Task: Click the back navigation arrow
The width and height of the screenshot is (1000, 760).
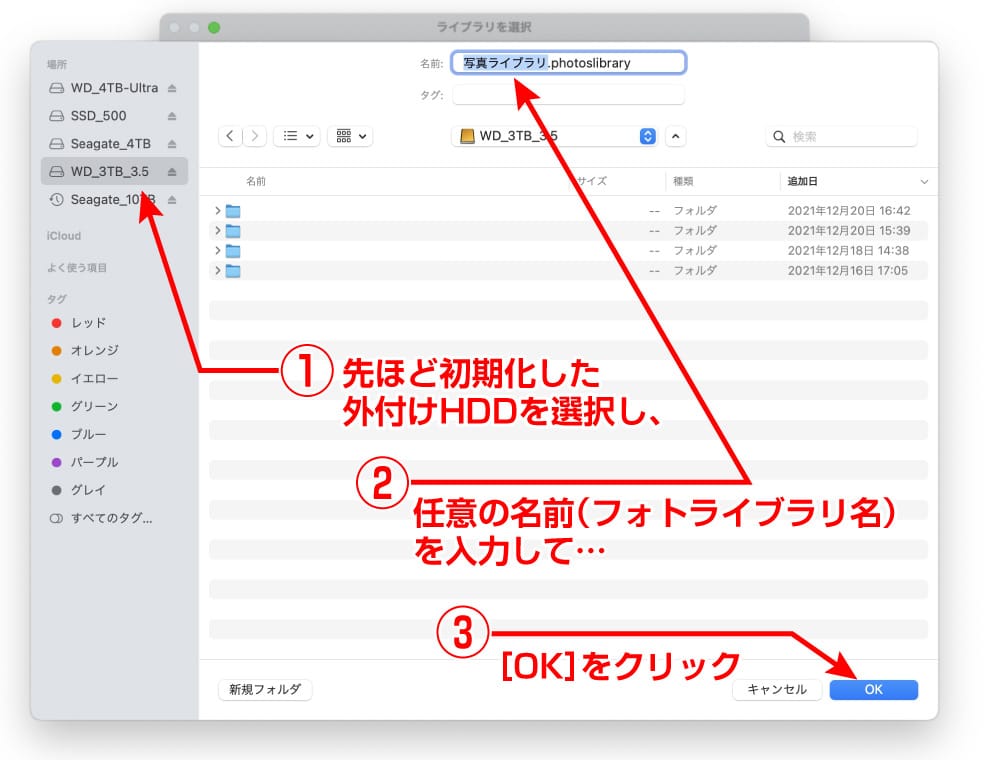Action: click(x=231, y=136)
